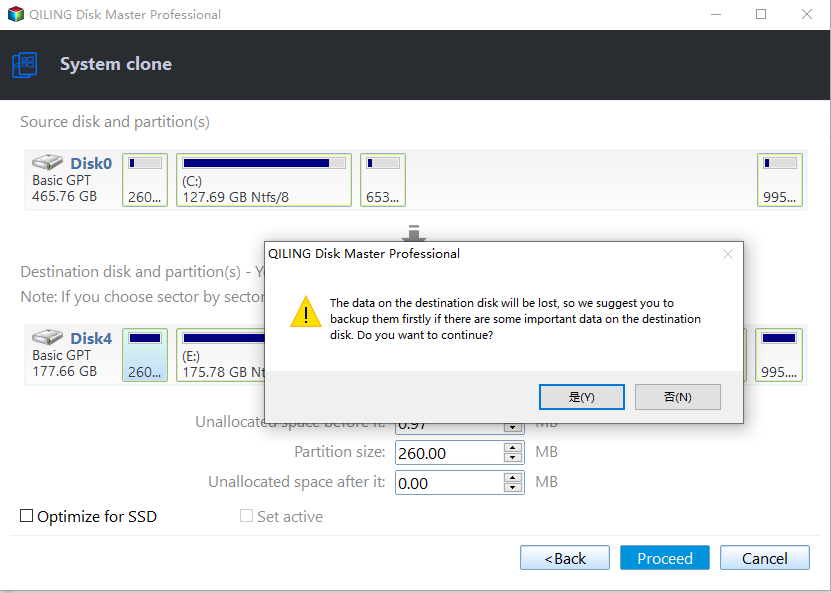This screenshot has width=831, height=593.
Task: Decrease Unallocated space after it value
Action: point(512,488)
